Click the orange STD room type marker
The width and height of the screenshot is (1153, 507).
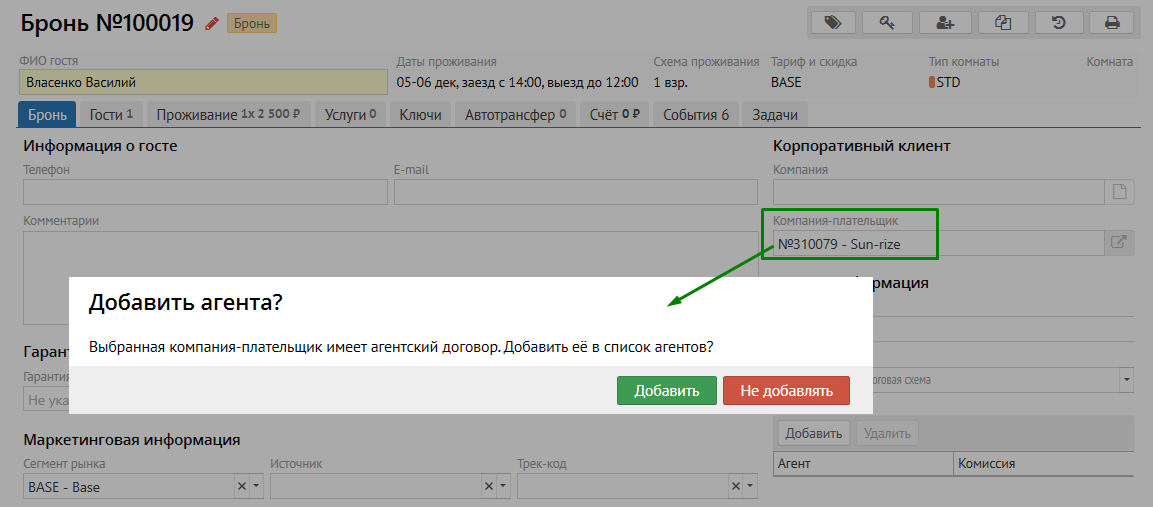(932, 82)
